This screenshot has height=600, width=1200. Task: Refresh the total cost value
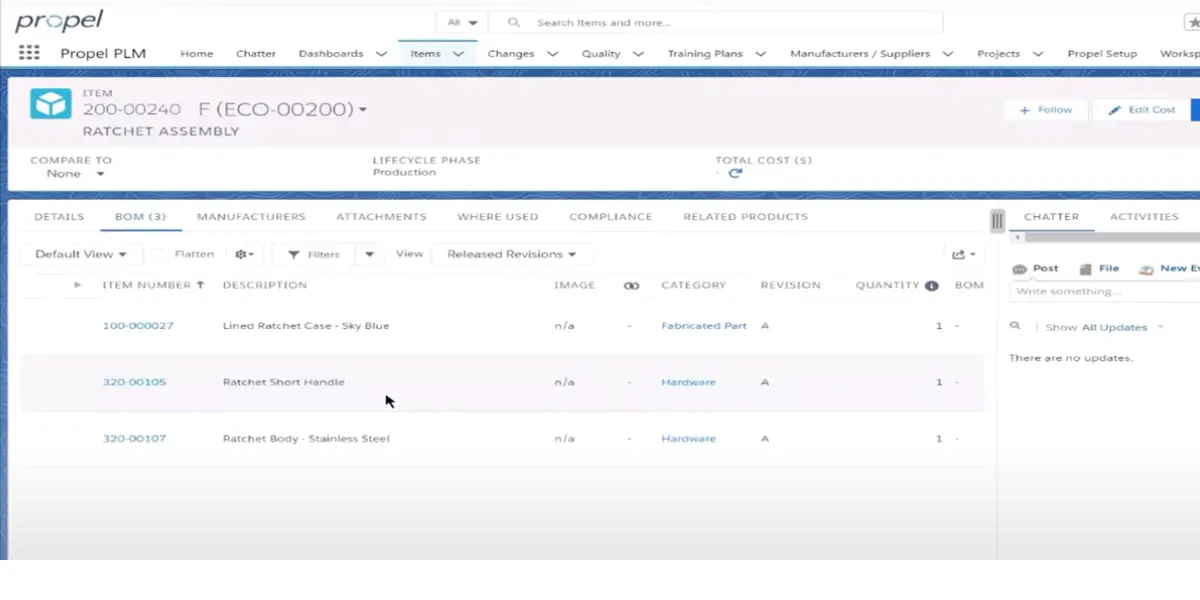[x=735, y=173]
